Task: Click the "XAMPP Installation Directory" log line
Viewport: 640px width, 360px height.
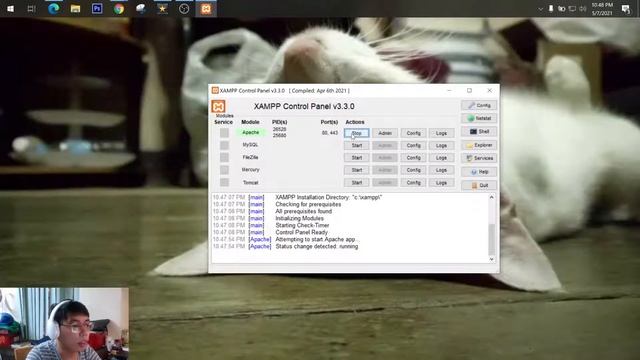Action: coord(329,198)
